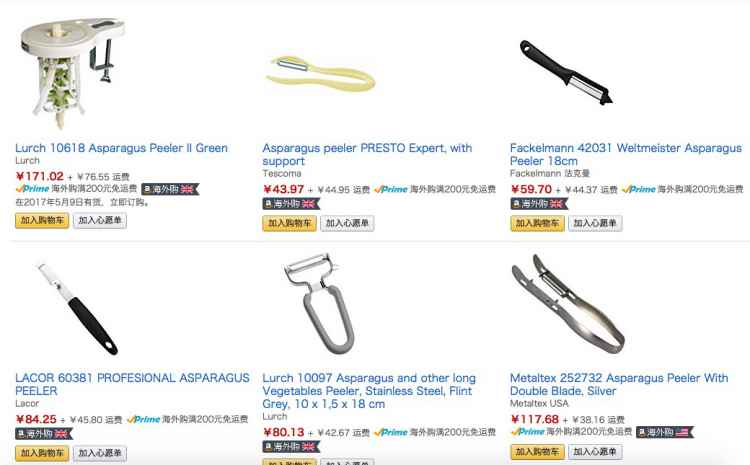Click the silver Metaltex double blade peeler image

tap(568, 304)
